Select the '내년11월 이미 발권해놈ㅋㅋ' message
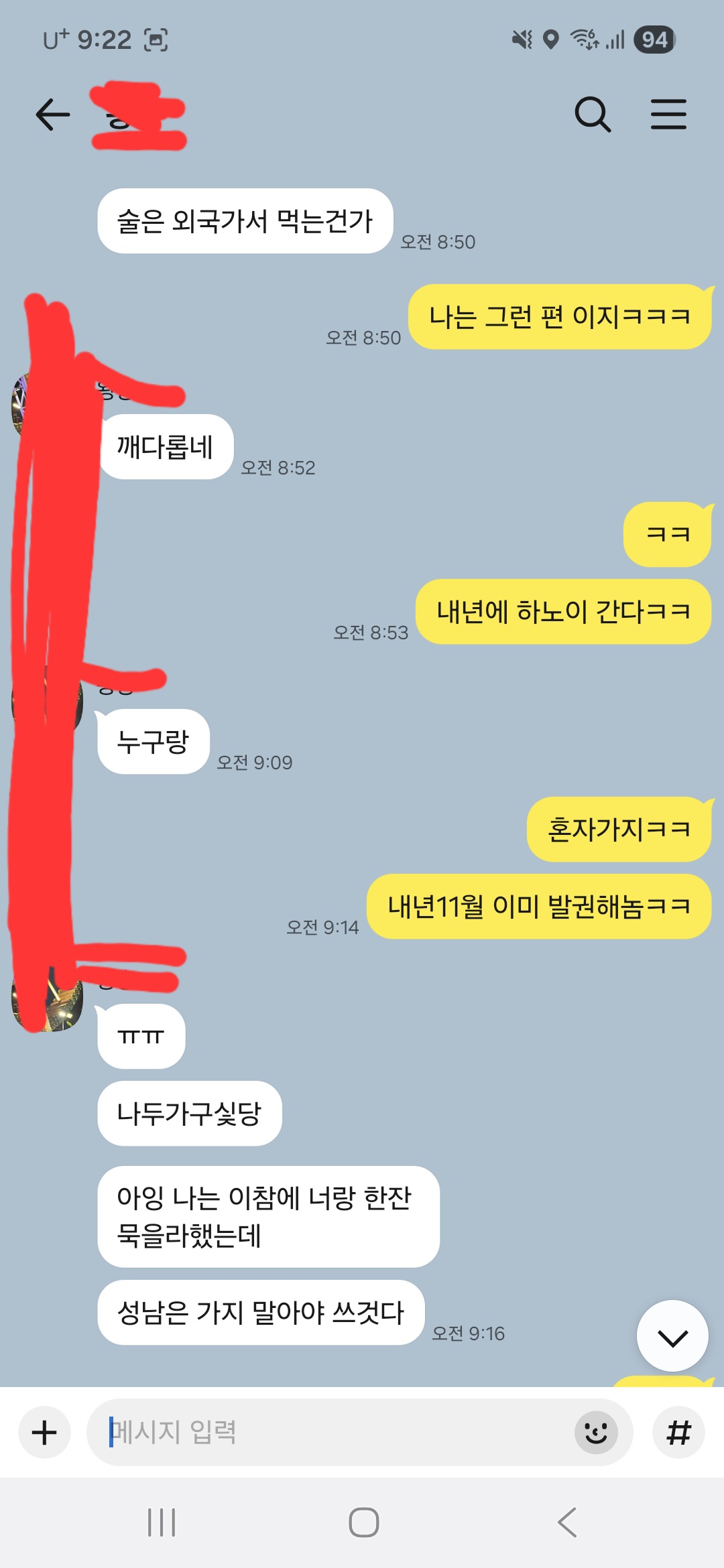This screenshot has width=724, height=1568. coord(539,907)
